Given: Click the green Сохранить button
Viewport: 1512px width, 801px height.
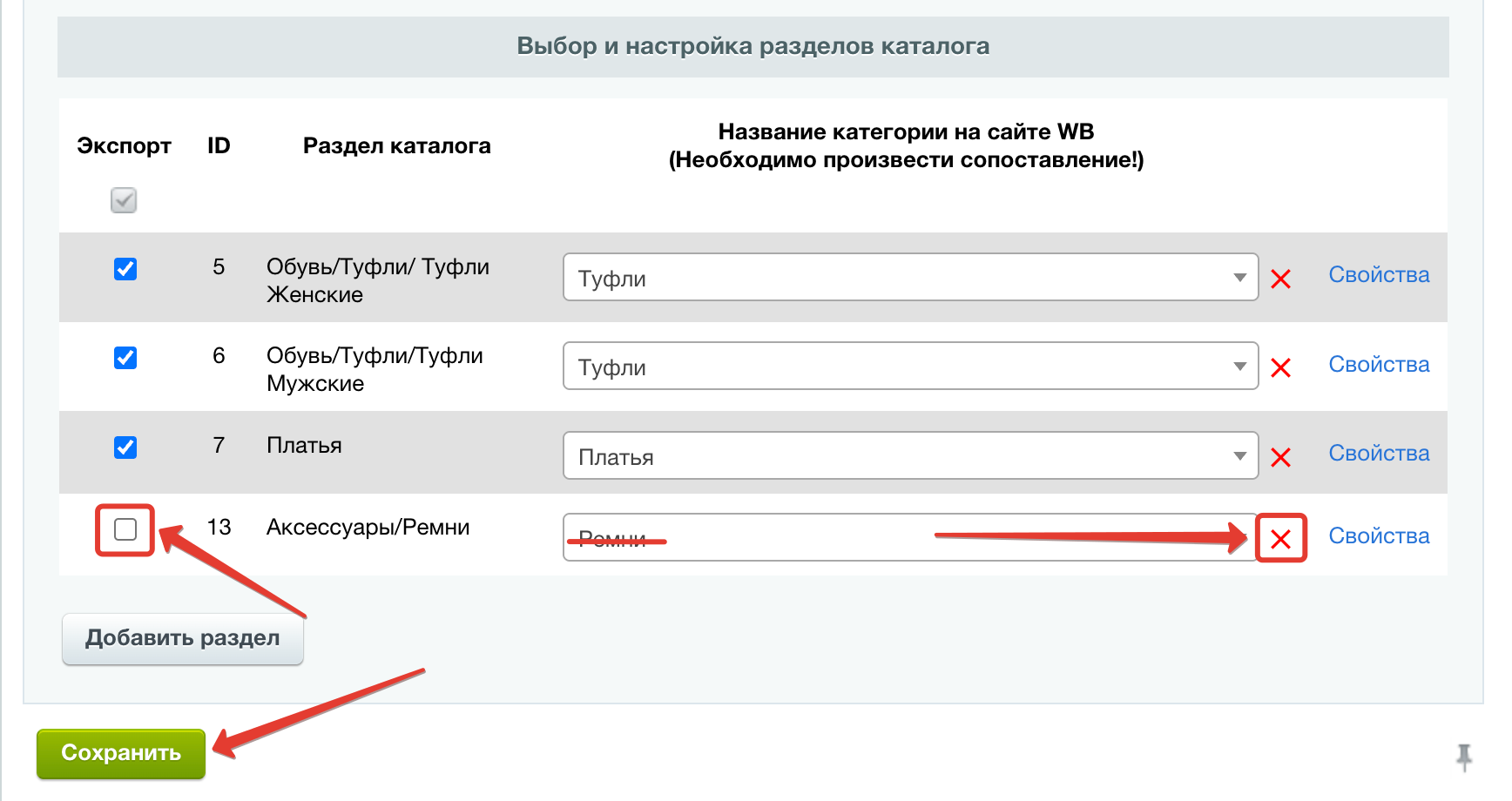Looking at the screenshot, I should (x=121, y=753).
